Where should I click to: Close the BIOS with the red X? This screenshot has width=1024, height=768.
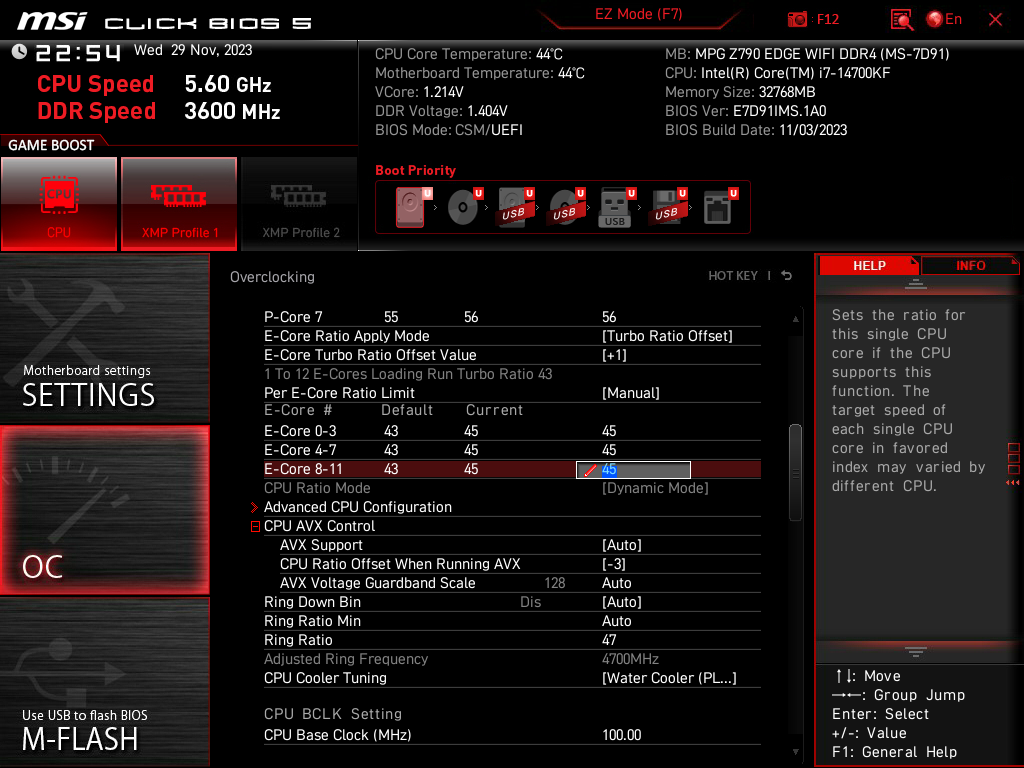click(x=995, y=20)
